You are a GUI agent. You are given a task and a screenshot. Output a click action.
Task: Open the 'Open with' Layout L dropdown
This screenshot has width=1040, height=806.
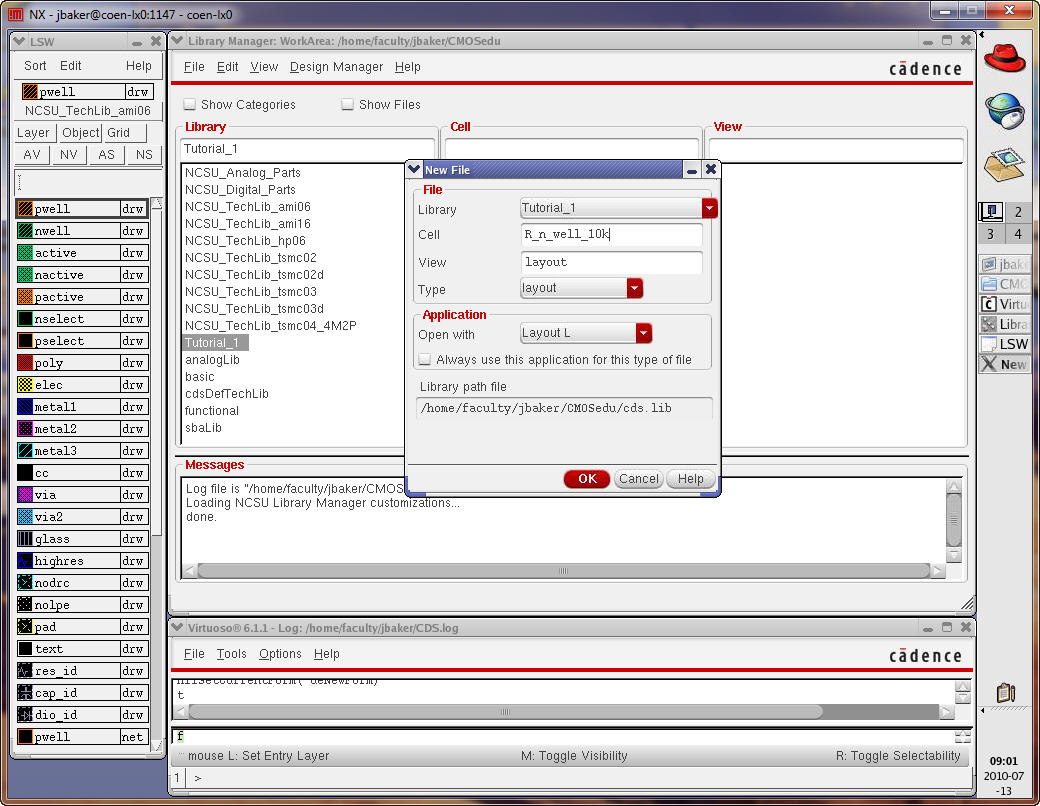click(643, 333)
